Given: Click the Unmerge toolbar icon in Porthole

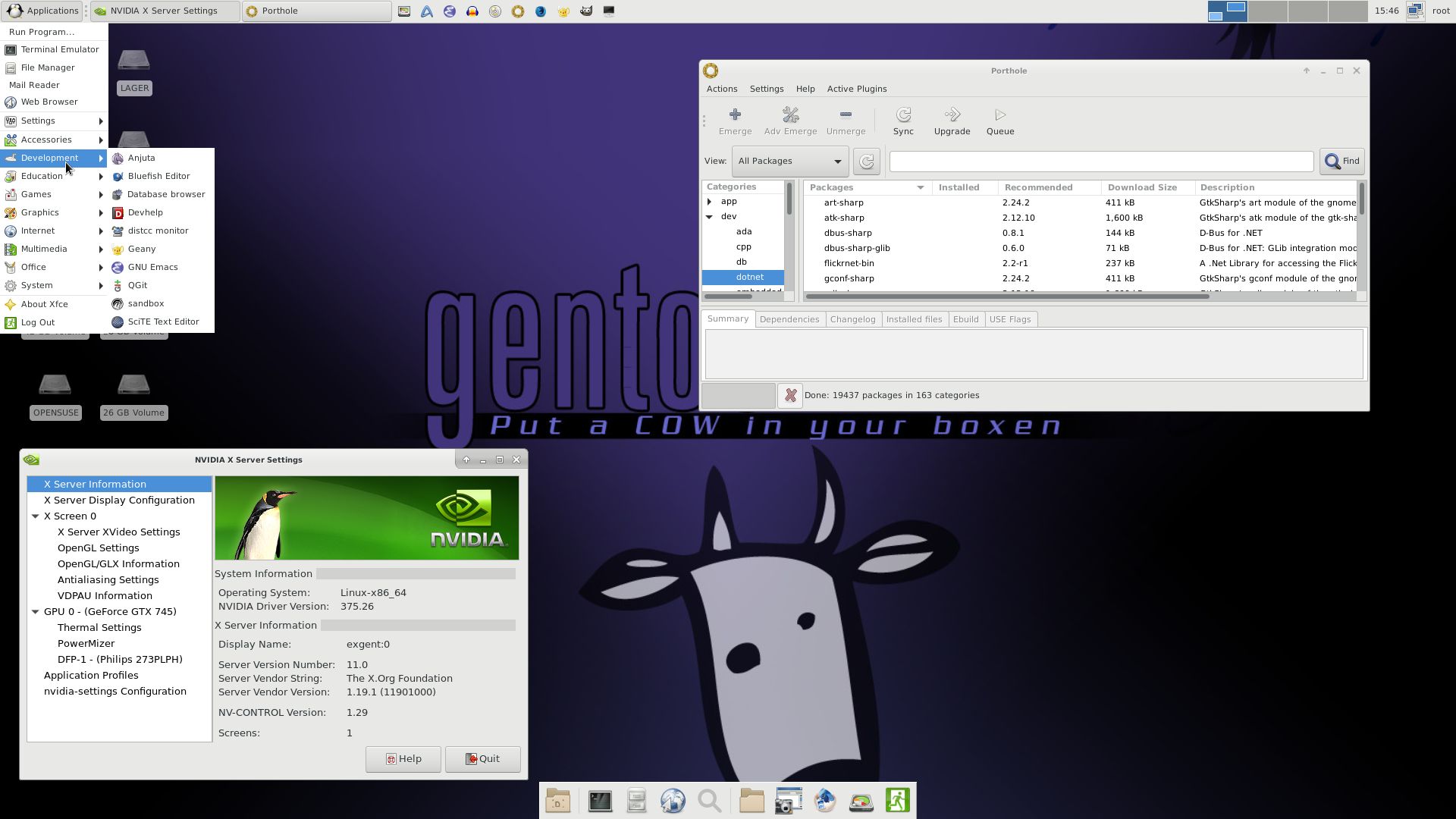Looking at the screenshot, I should pyautogui.click(x=846, y=121).
